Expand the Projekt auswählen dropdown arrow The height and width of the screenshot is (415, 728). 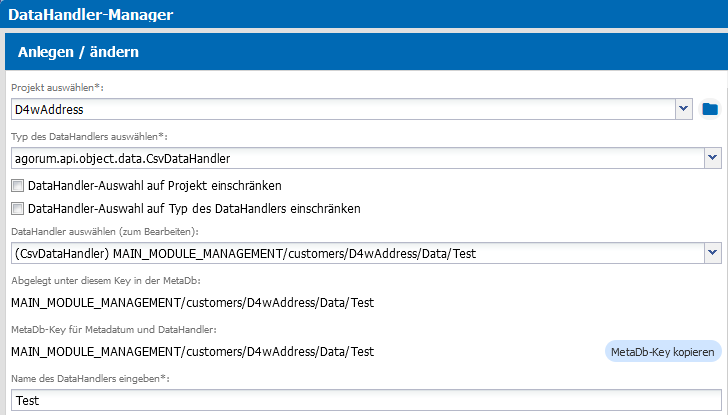(683, 109)
